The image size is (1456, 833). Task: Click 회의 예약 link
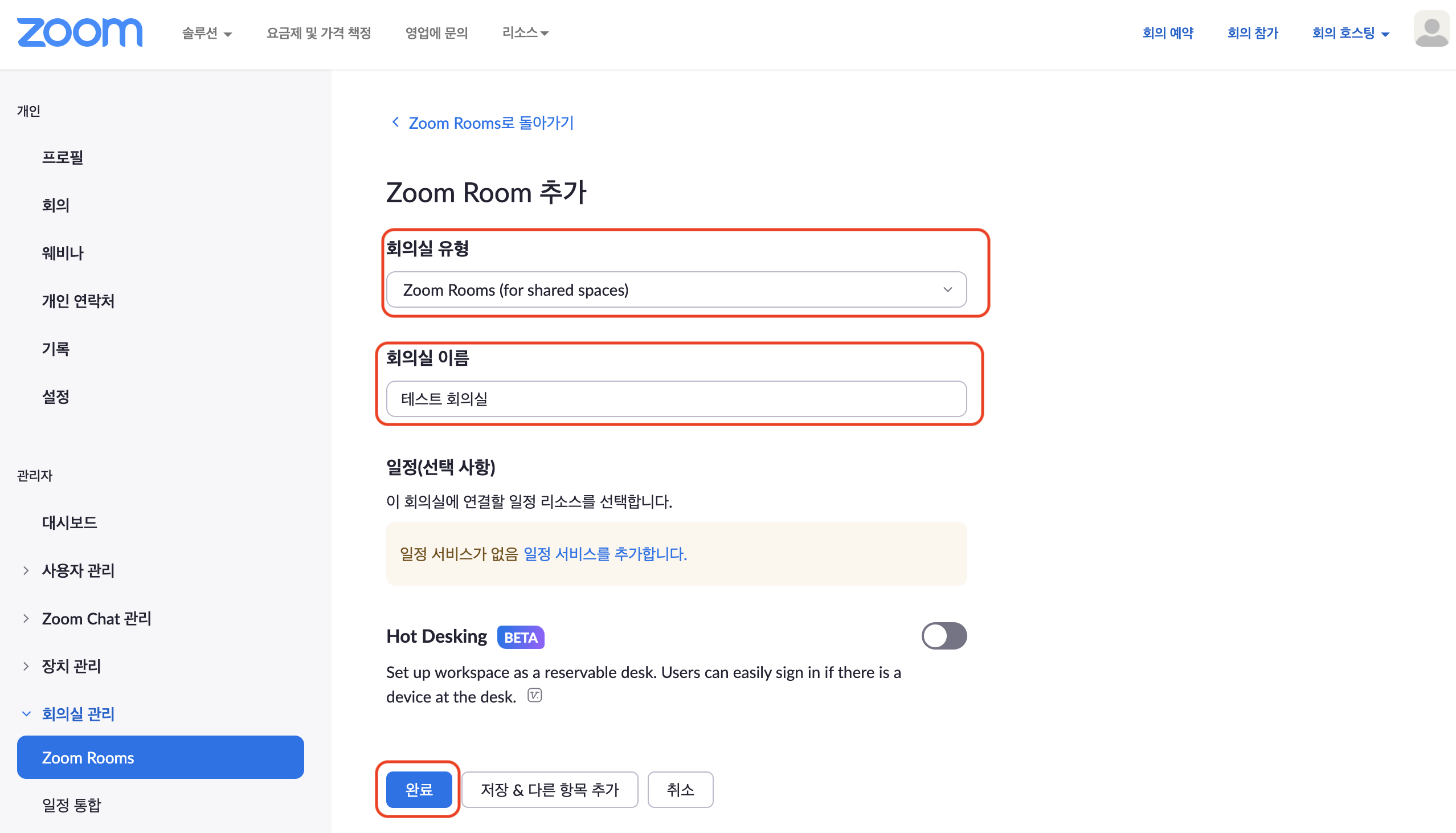click(1167, 33)
